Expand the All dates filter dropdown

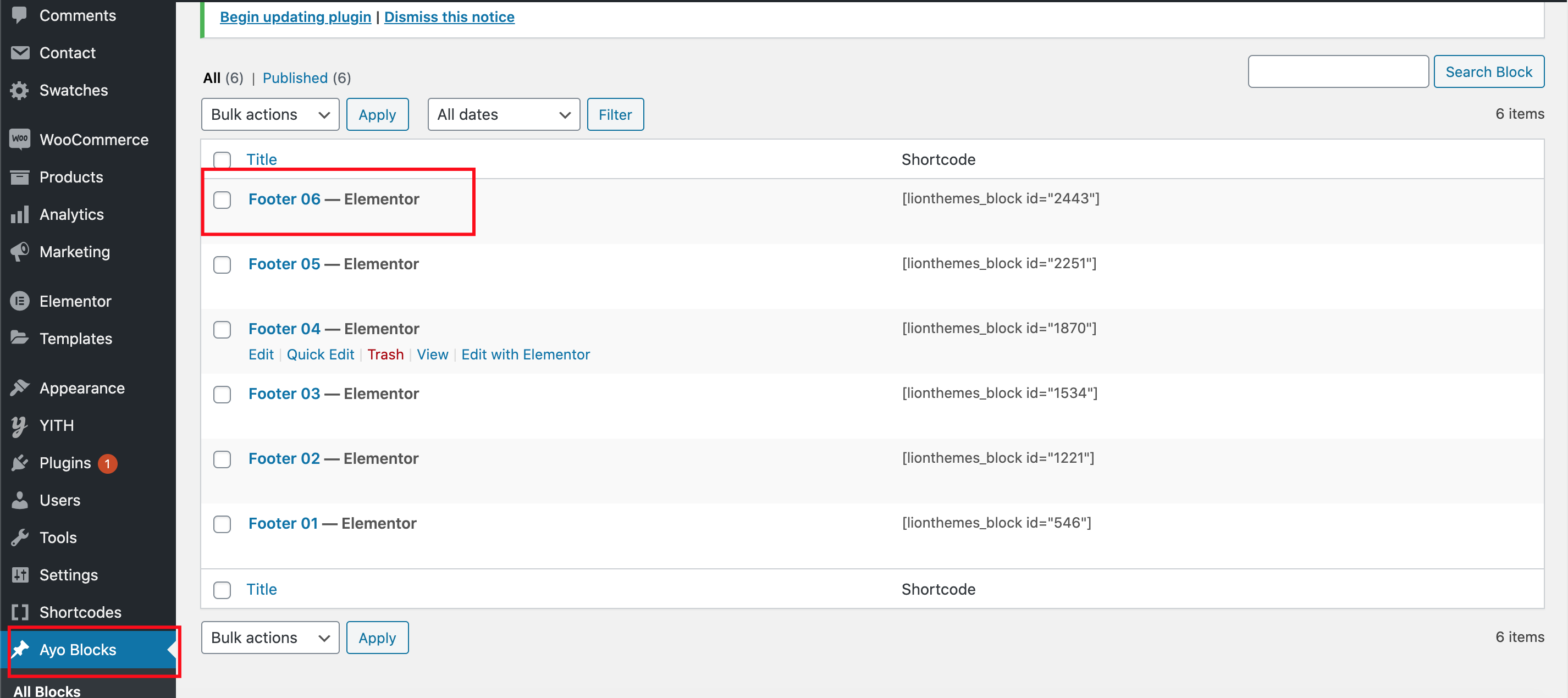pyautogui.click(x=504, y=114)
